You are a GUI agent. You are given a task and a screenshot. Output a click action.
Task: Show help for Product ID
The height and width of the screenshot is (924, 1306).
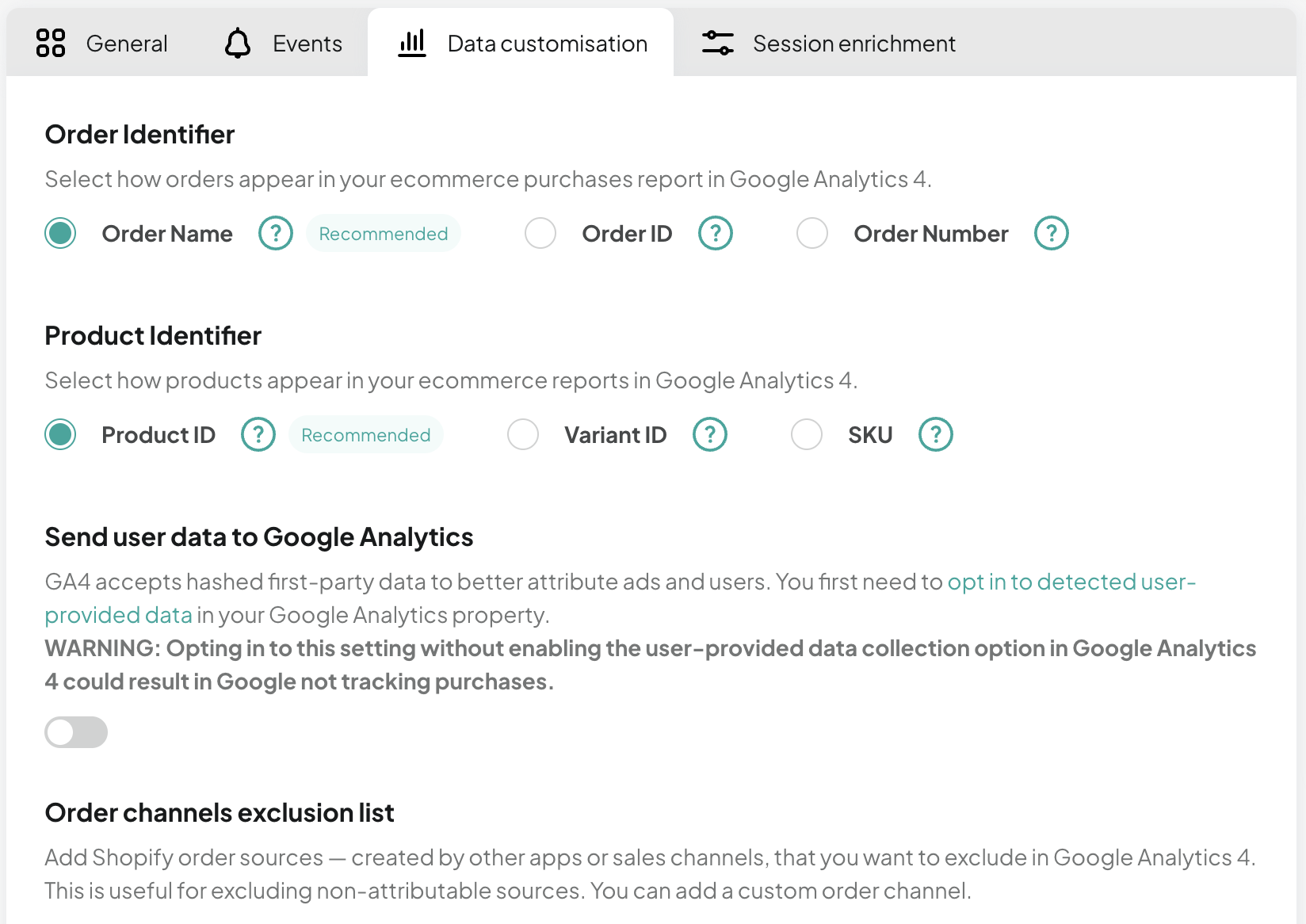(x=258, y=434)
